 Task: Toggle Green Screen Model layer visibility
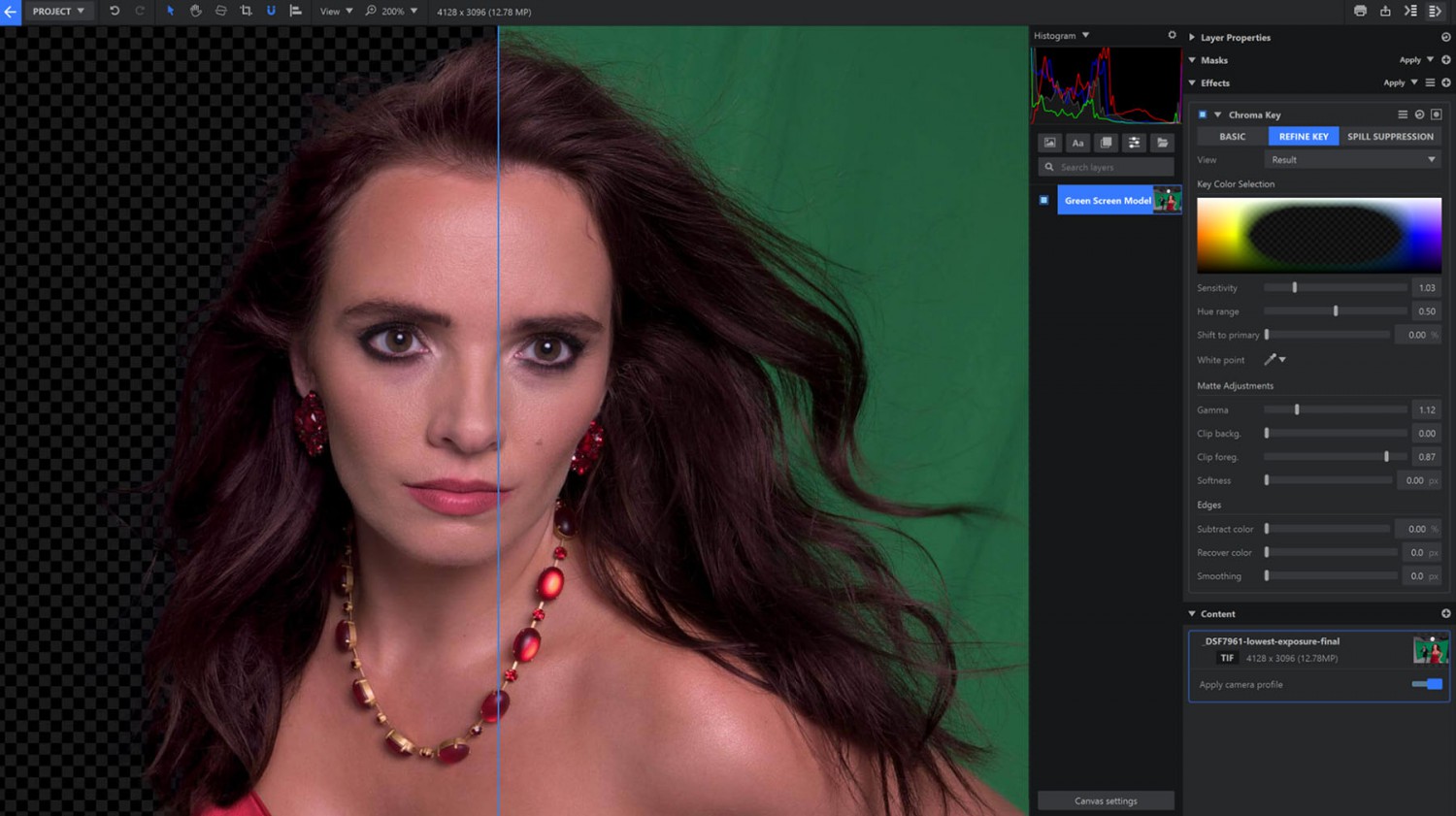[1044, 201]
